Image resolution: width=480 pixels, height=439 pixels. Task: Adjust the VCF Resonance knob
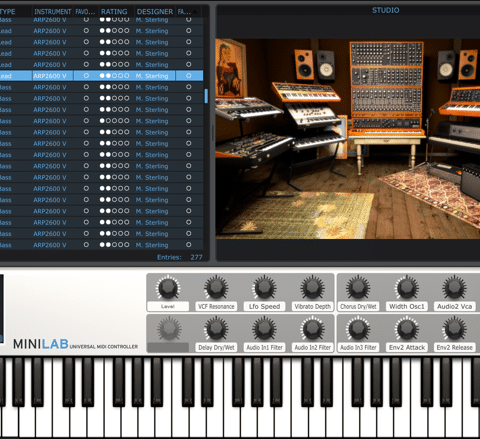pos(216,288)
